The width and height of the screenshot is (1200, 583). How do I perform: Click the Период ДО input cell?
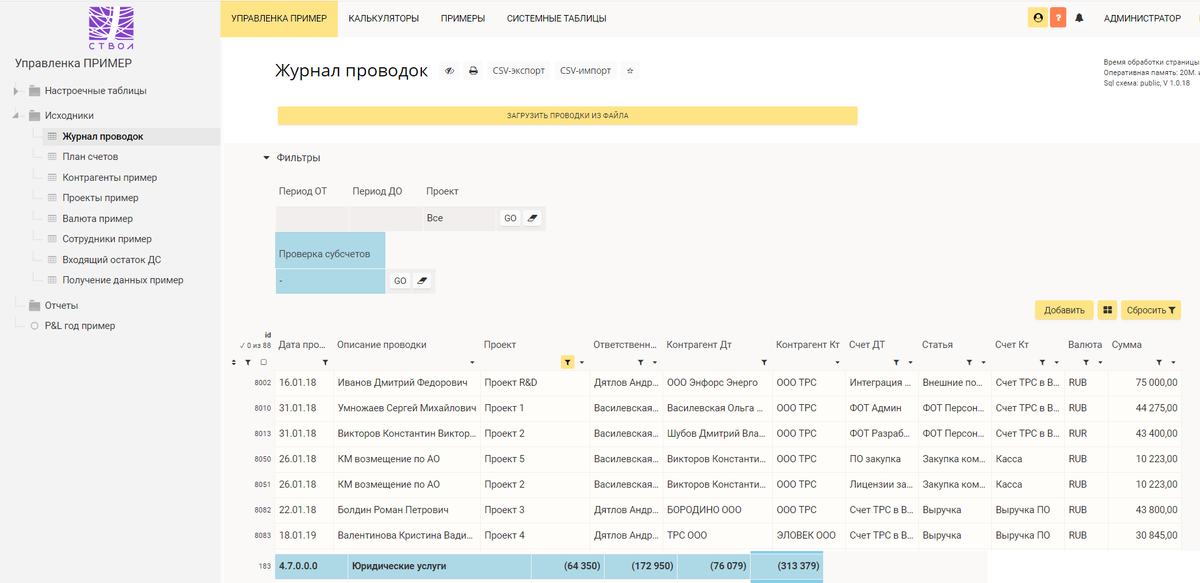tap(386, 218)
